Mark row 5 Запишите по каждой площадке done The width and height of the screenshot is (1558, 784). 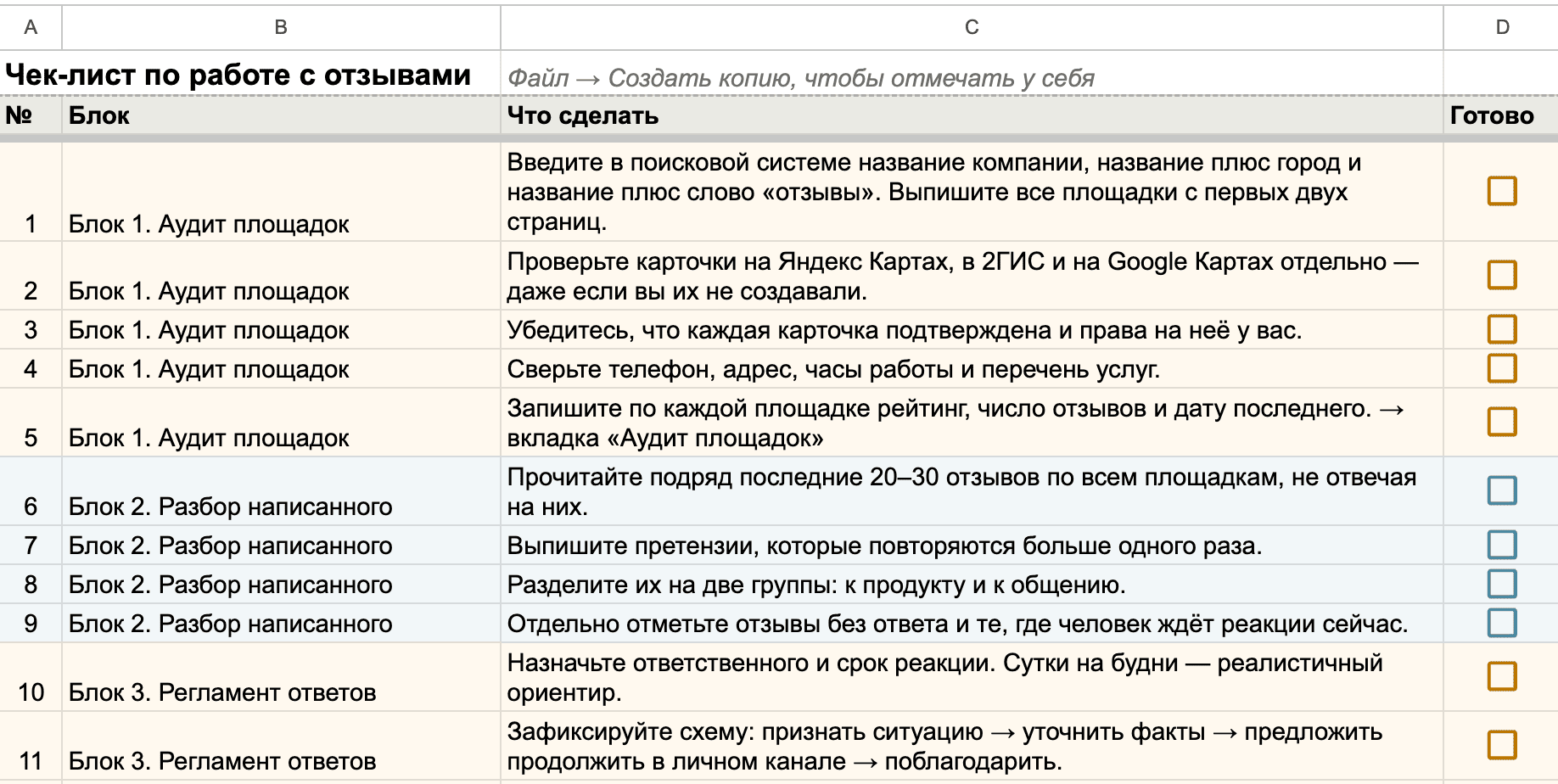point(1501,422)
